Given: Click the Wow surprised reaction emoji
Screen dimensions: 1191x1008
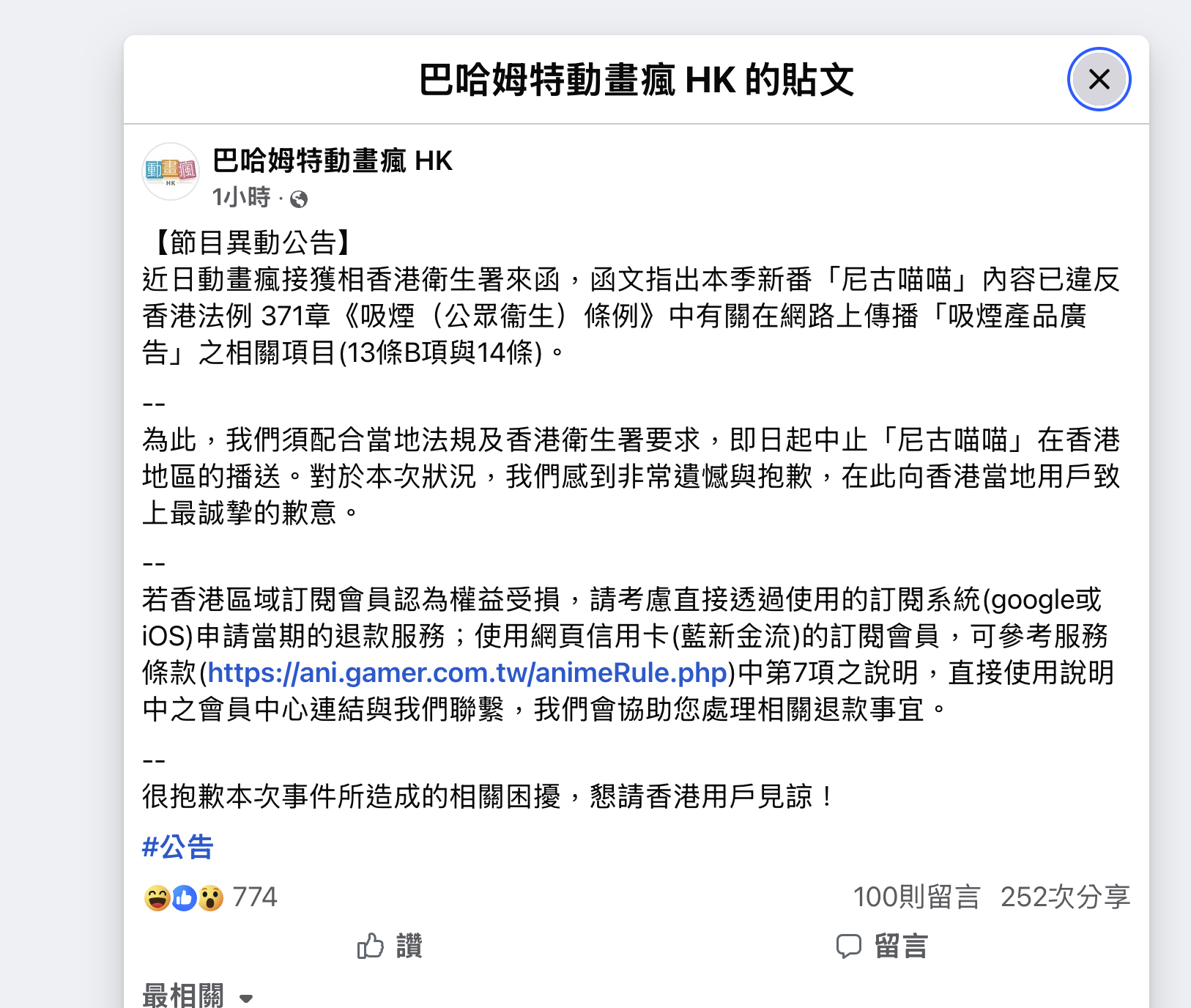Looking at the screenshot, I should point(210,898).
